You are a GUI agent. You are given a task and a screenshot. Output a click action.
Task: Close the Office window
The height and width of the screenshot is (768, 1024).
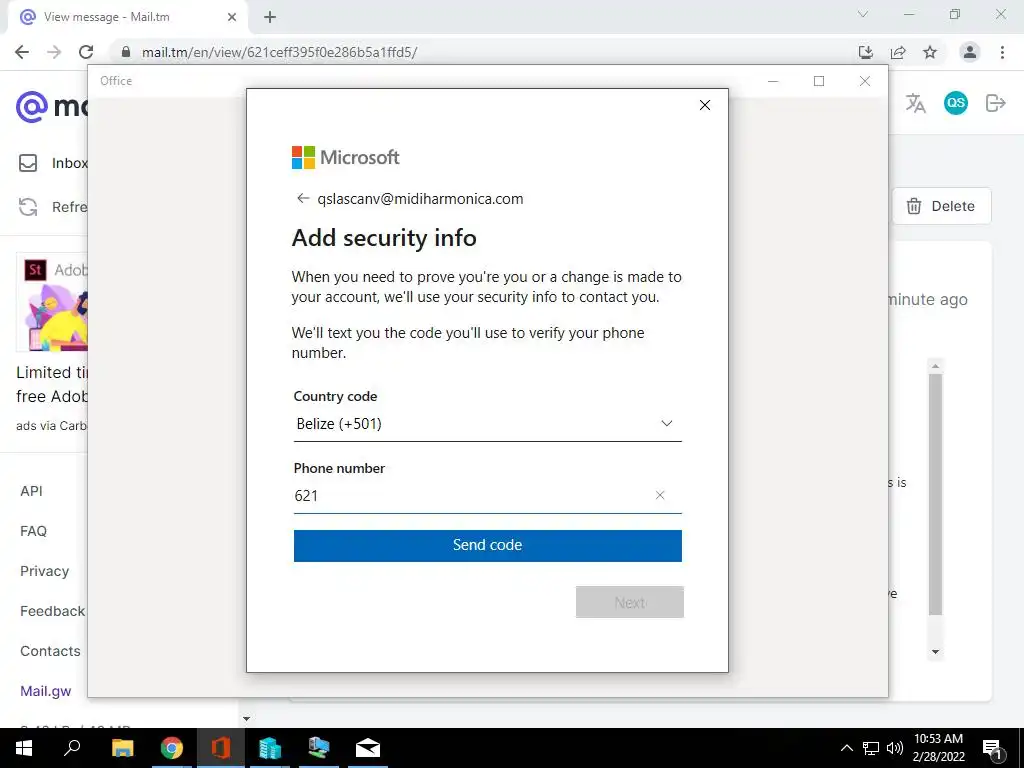pyautogui.click(x=865, y=81)
